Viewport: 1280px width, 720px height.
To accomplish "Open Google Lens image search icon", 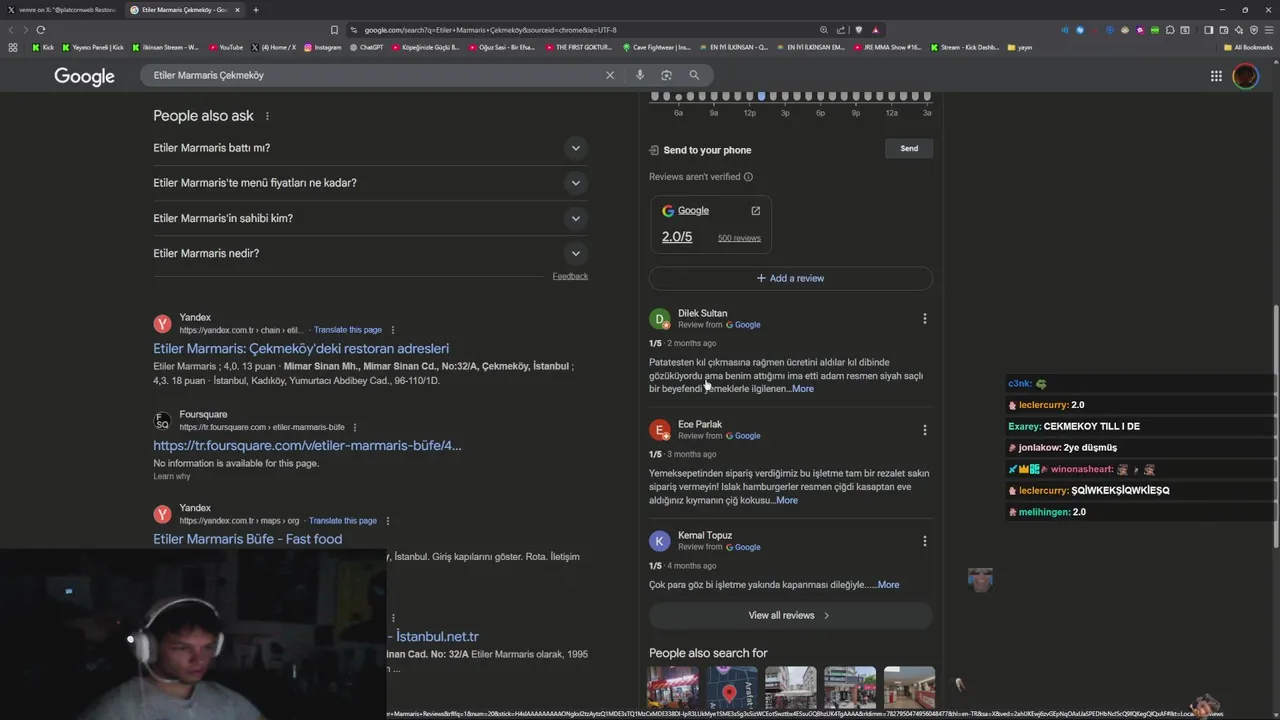I will tap(666, 75).
